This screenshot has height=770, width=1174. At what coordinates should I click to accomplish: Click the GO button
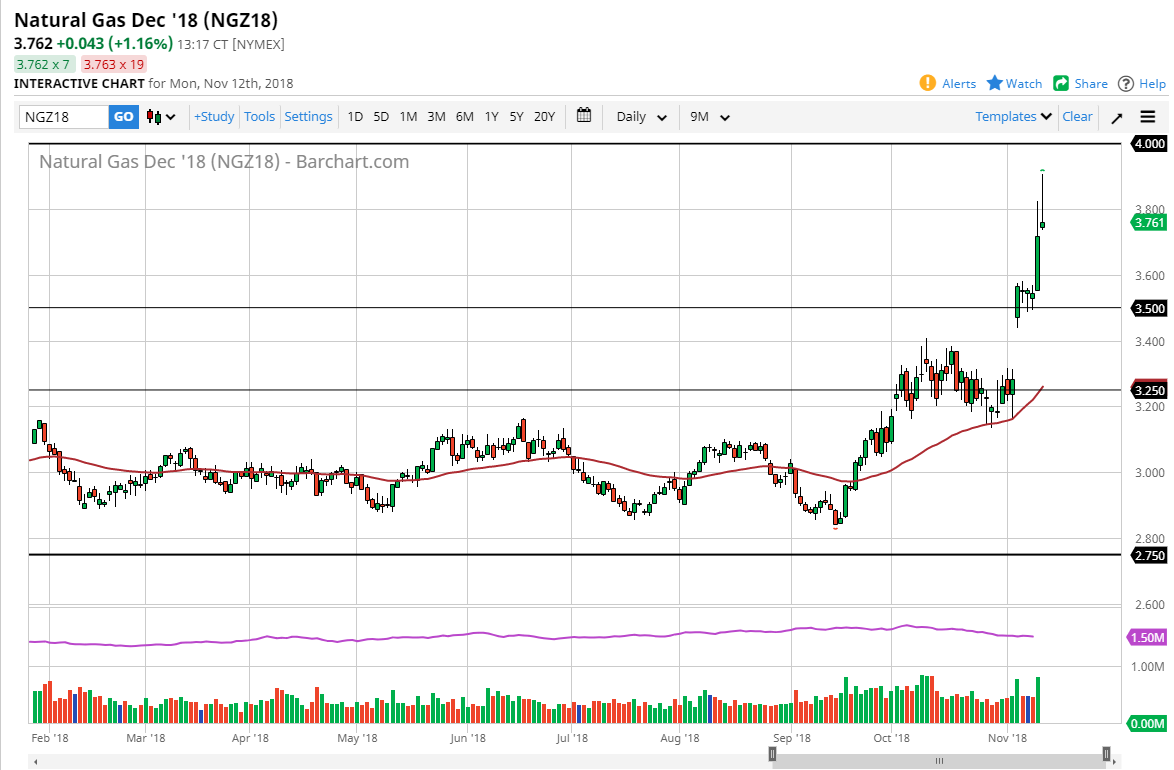[x=124, y=117]
